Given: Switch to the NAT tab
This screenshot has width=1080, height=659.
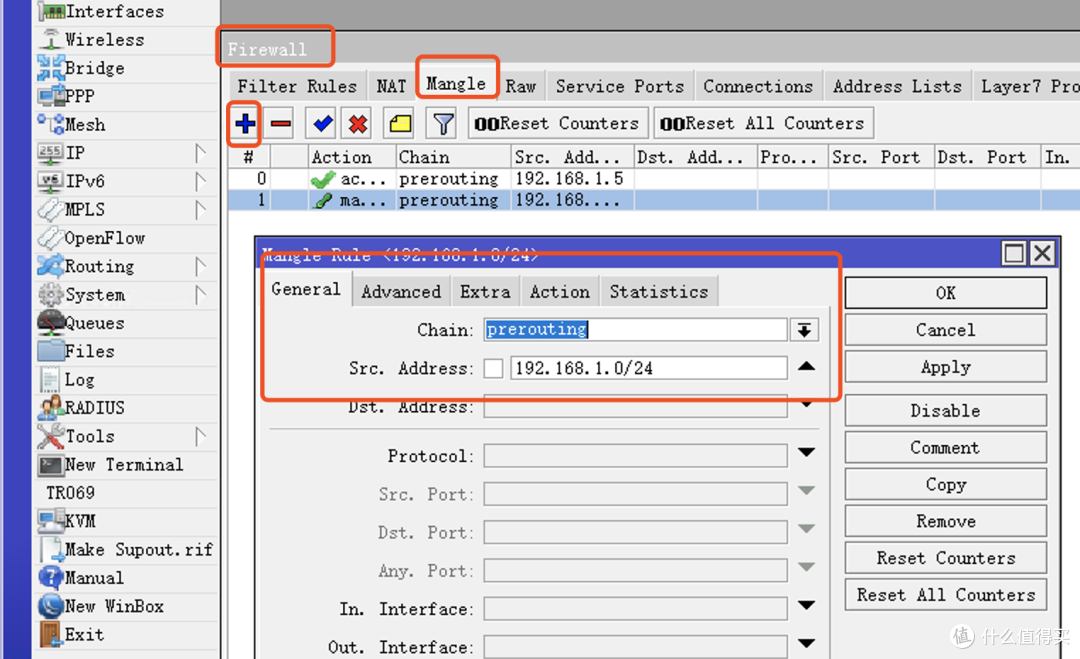Looking at the screenshot, I should pyautogui.click(x=391, y=86).
